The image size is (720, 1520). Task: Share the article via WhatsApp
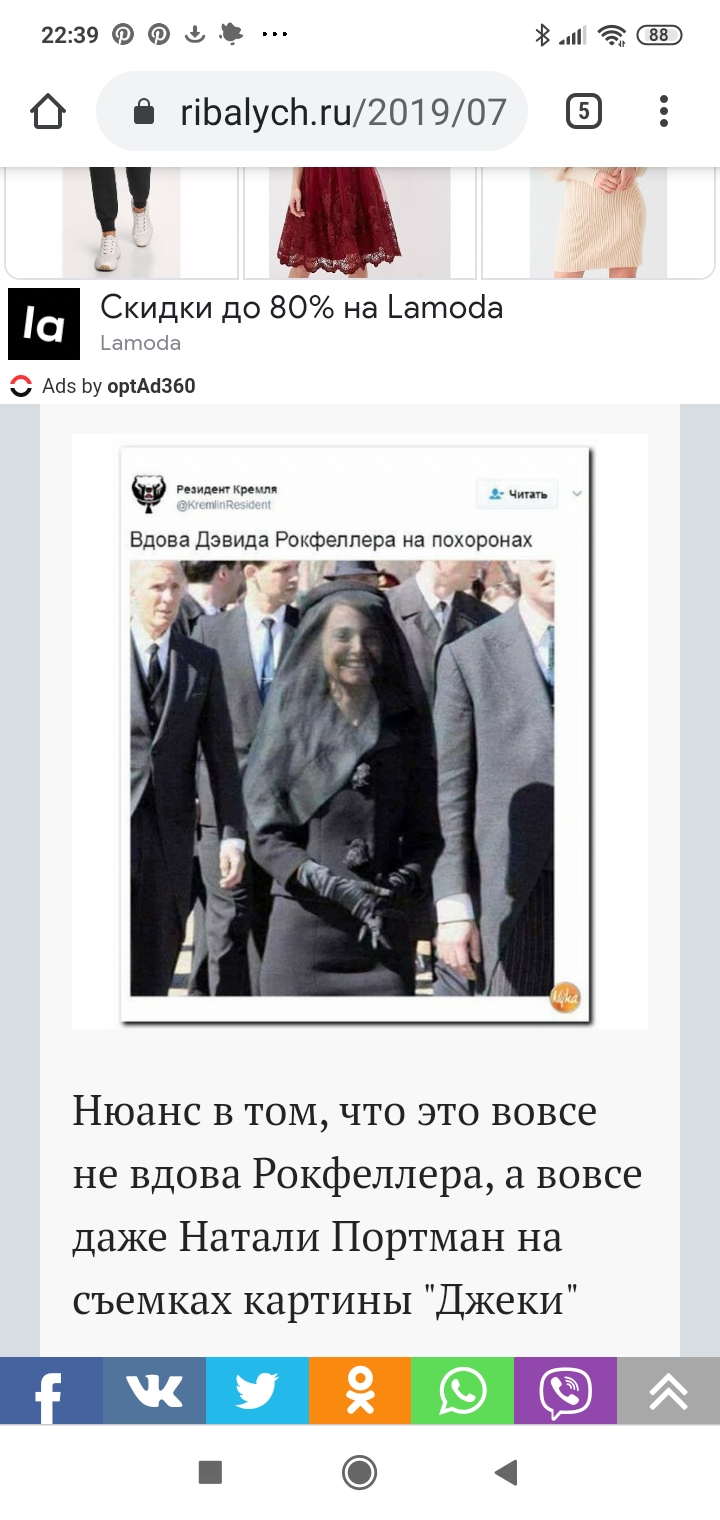(x=462, y=1391)
